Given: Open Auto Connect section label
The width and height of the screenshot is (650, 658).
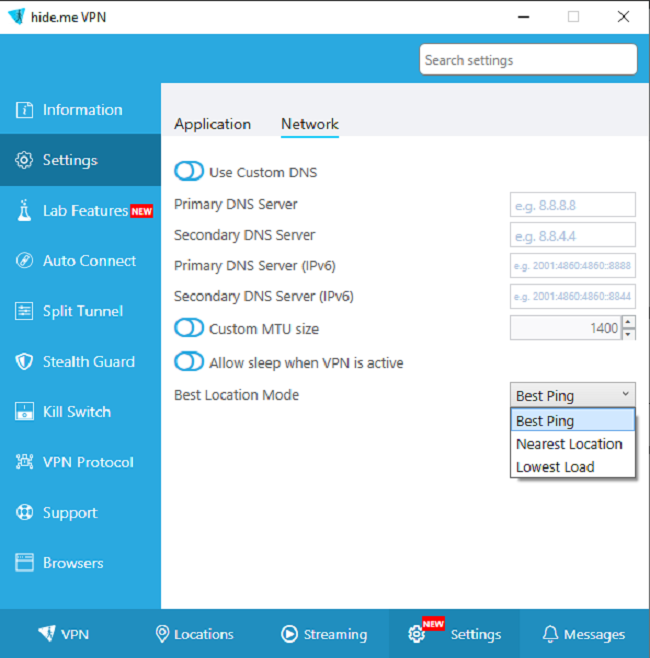Looking at the screenshot, I should [x=89, y=261].
